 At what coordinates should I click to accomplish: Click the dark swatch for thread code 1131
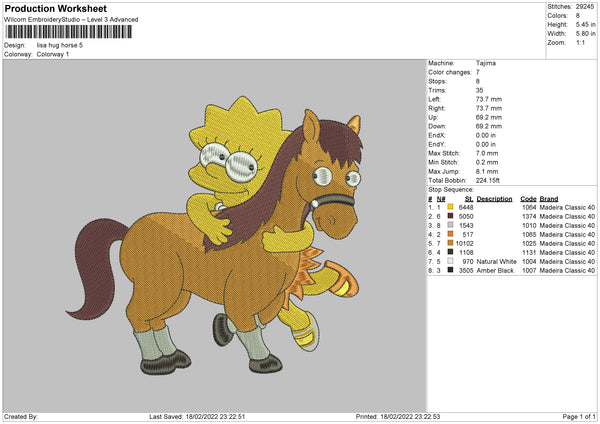tap(450, 252)
